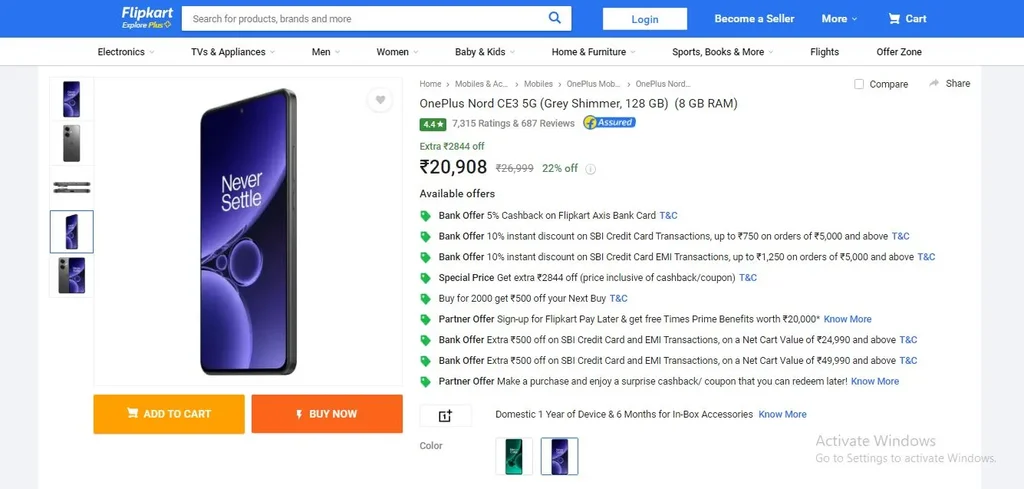Open the price info icon beside 22% off

click(590, 169)
